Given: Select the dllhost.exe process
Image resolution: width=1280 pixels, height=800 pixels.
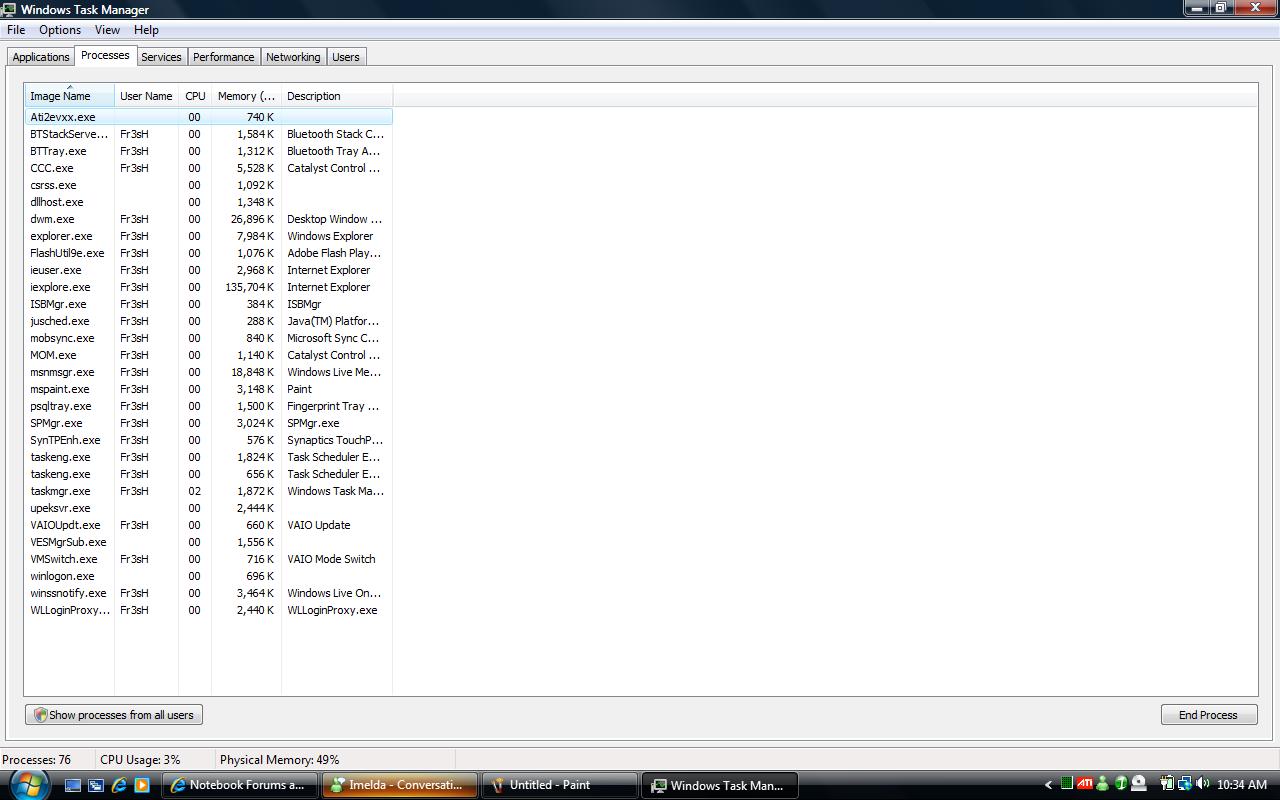Looking at the screenshot, I should (208, 202).
